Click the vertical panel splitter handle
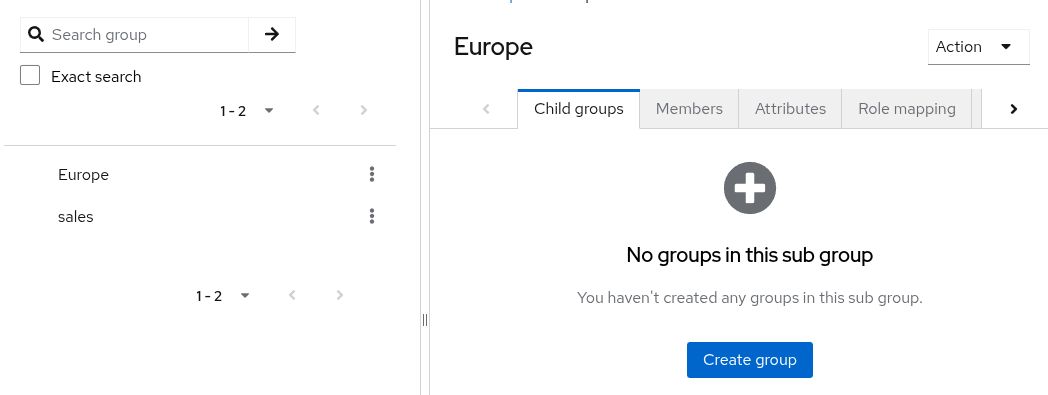This screenshot has width=1048, height=395. point(424,320)
